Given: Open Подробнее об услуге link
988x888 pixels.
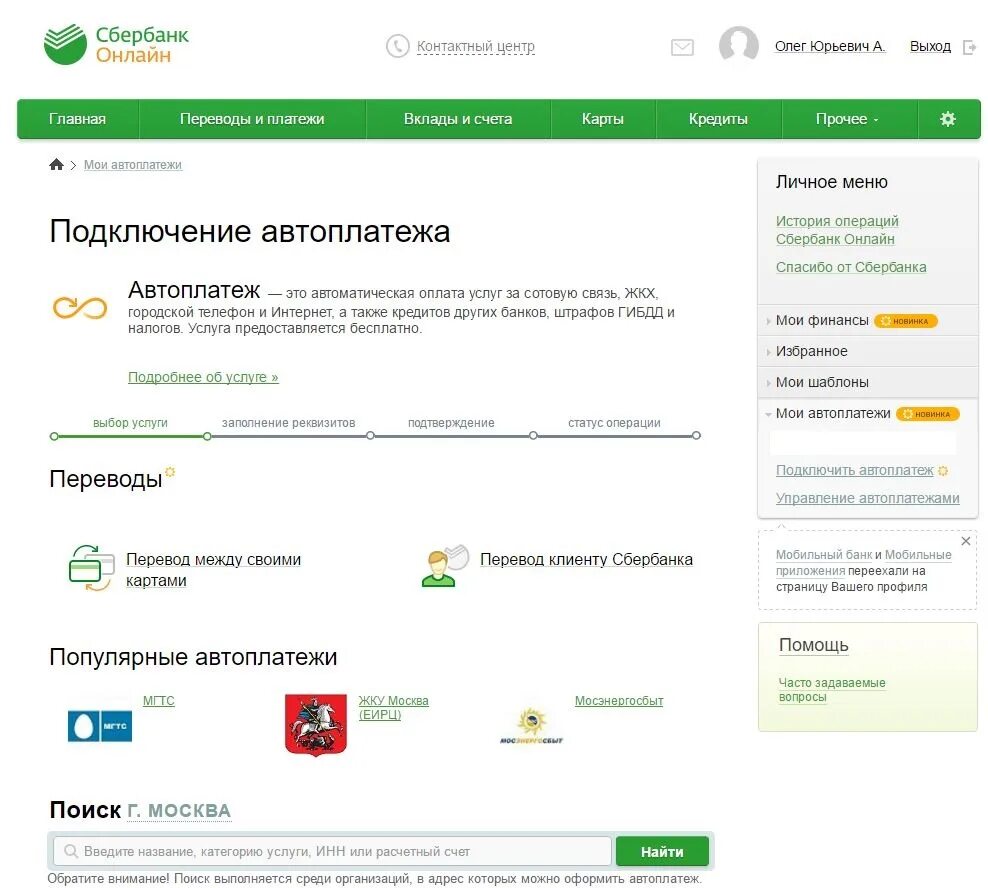Looking at the screenshot, I should click(x=203, y=377).
